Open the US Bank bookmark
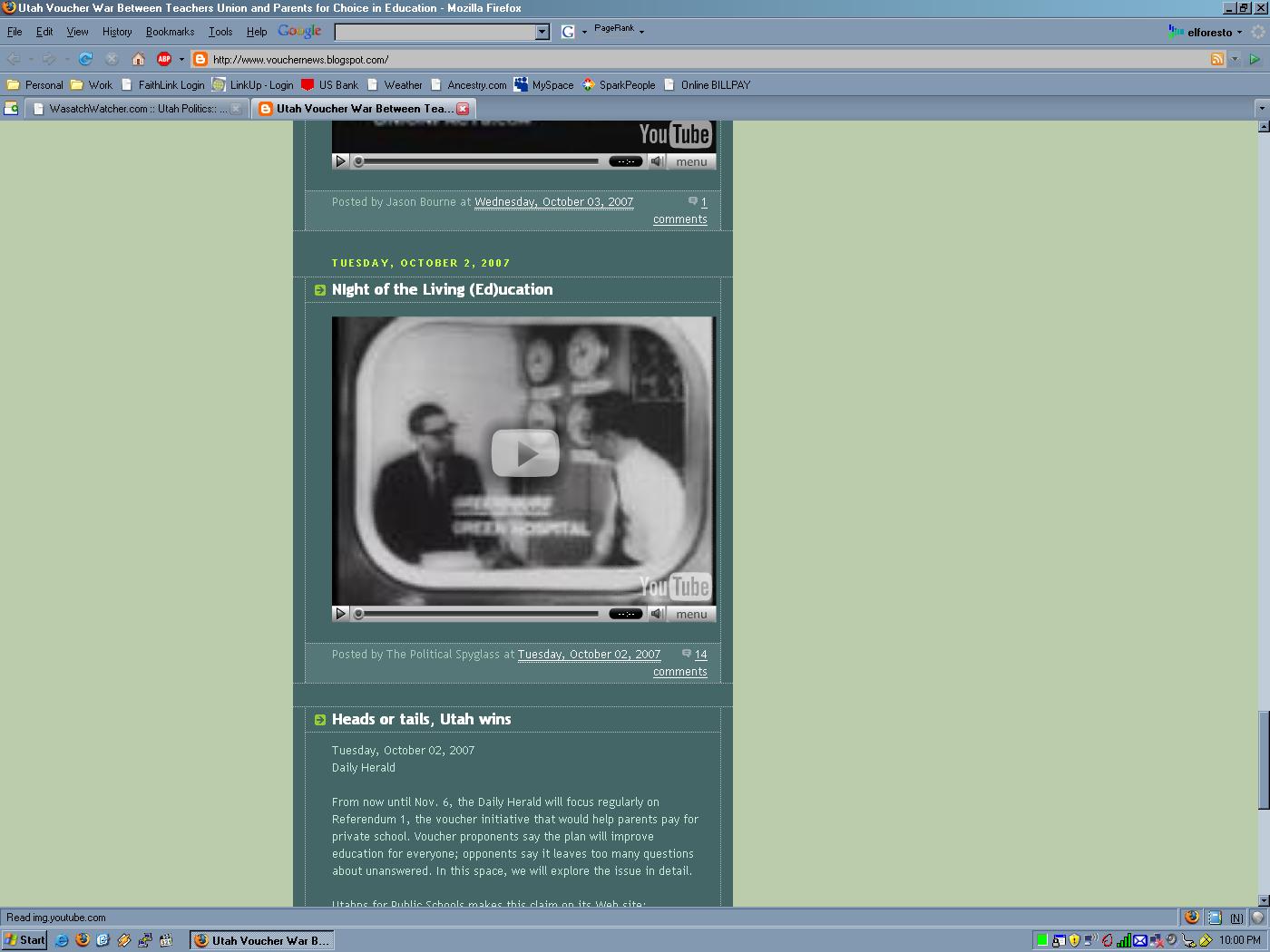This screenshot has height=952, width=1270. 329,84
